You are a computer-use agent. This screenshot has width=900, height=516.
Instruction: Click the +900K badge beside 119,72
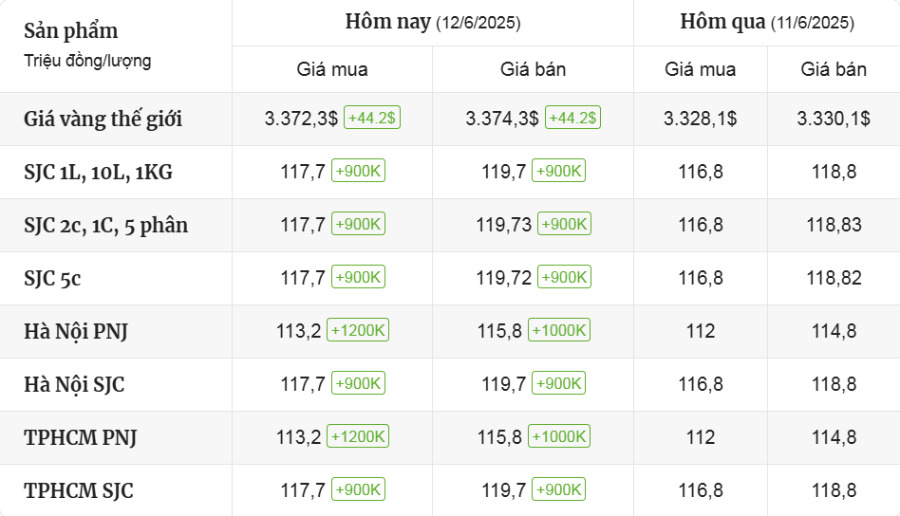(563, 277)
